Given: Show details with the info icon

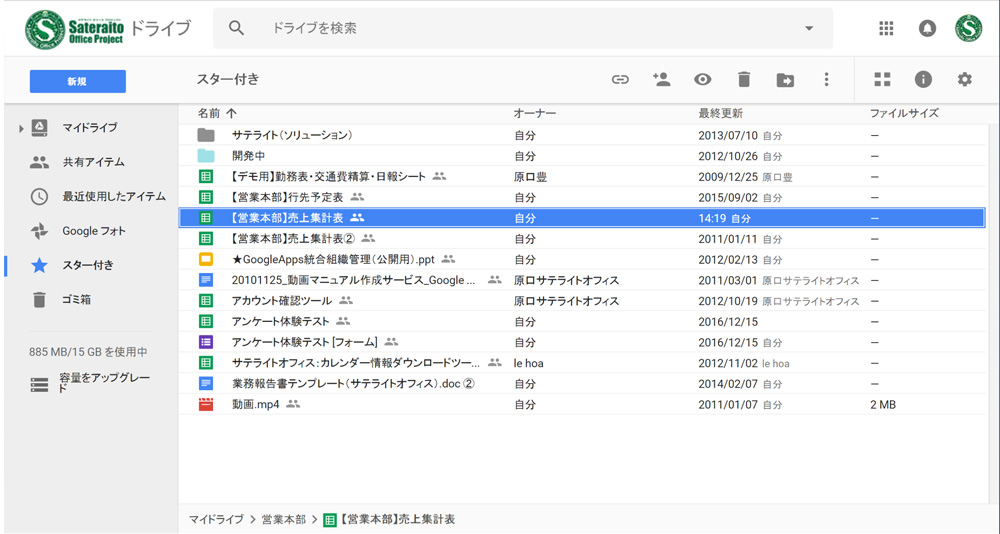Looking at the screenshot, I should point(923,79).
